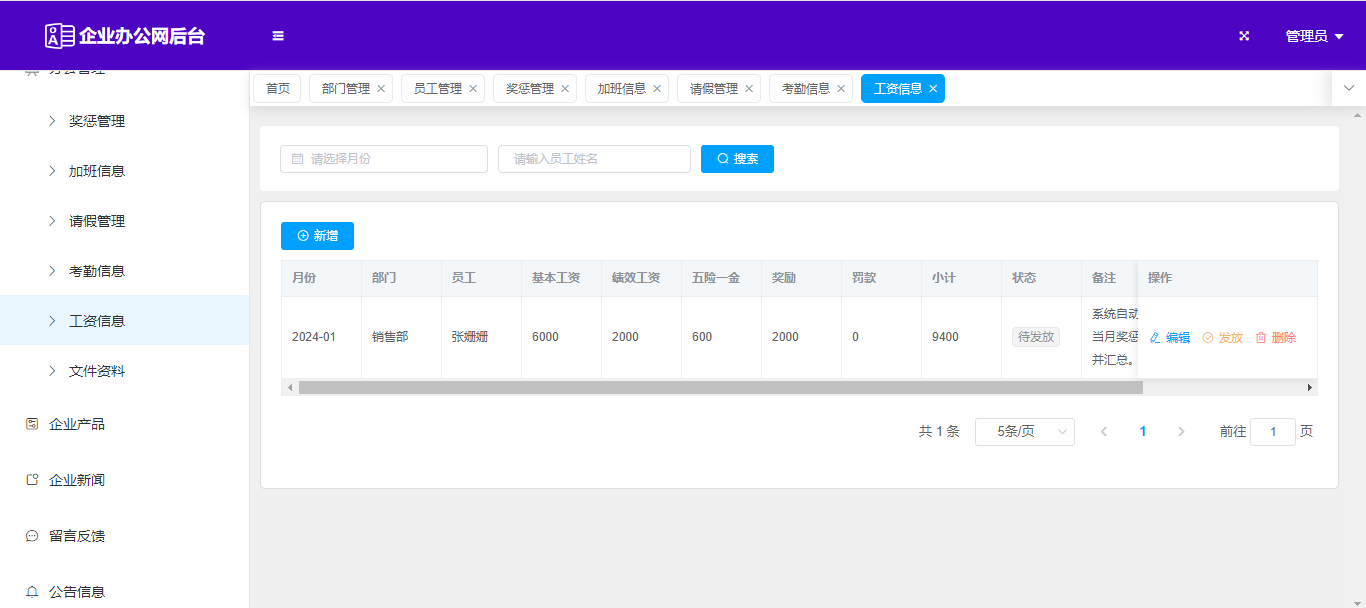Close the 部门管理 tab
Image resolution: width=1366 pixels, height=608 pixels.
click(x=381, y=89)
